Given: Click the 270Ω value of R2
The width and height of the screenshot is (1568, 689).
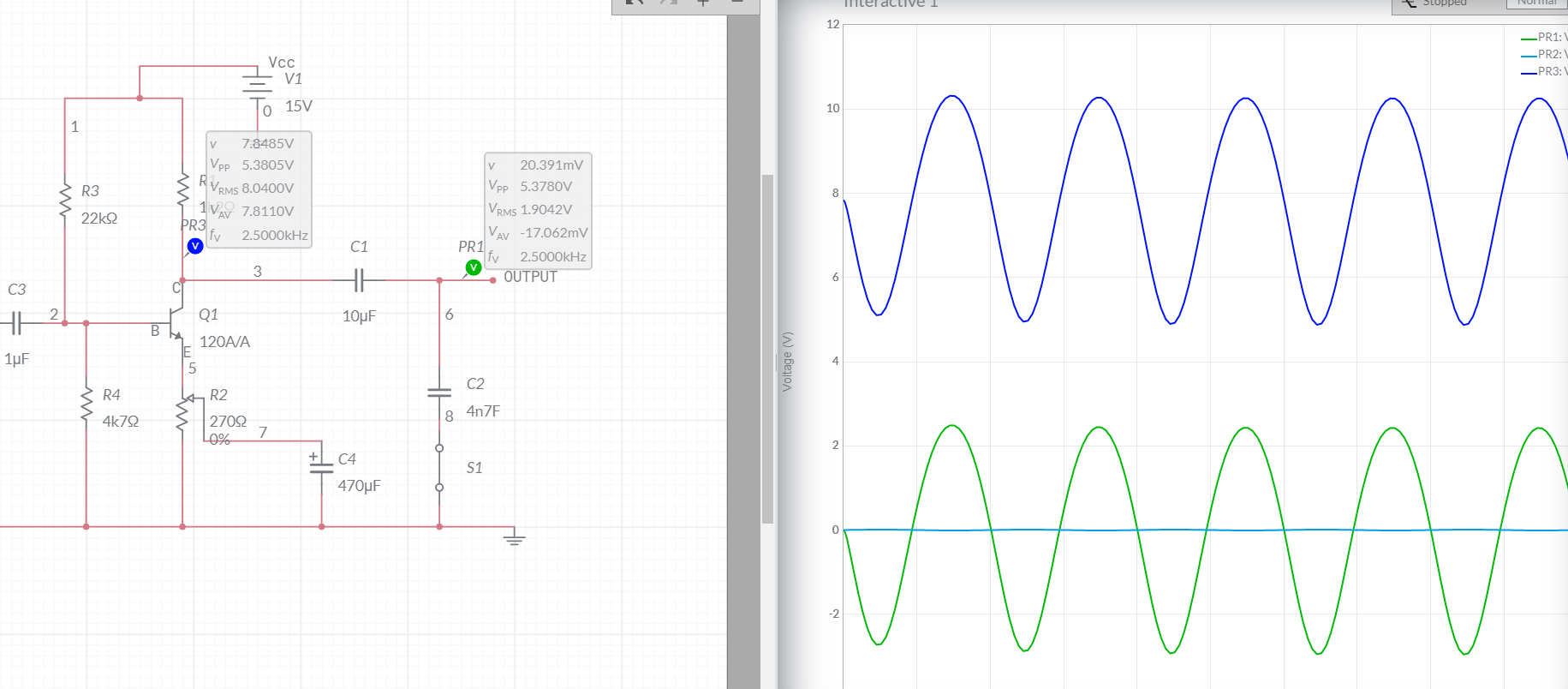Looking at the screenshot, I should tap(228, 422).
